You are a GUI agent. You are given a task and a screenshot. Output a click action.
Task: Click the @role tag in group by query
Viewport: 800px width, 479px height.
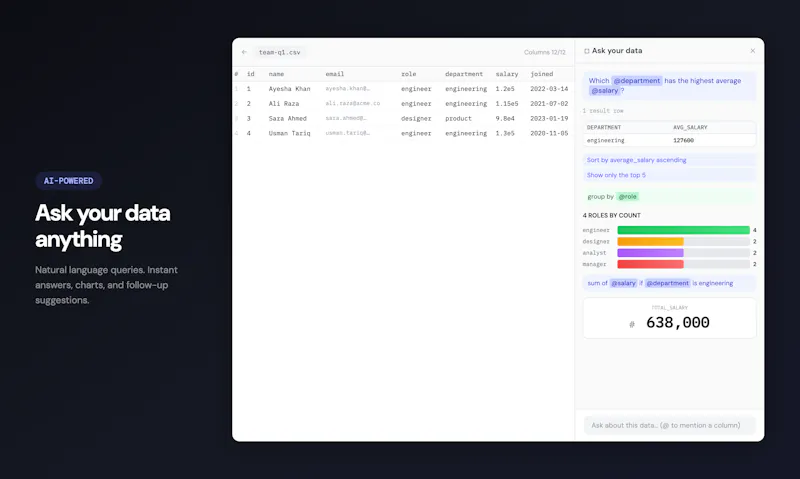tap(627, 196)
